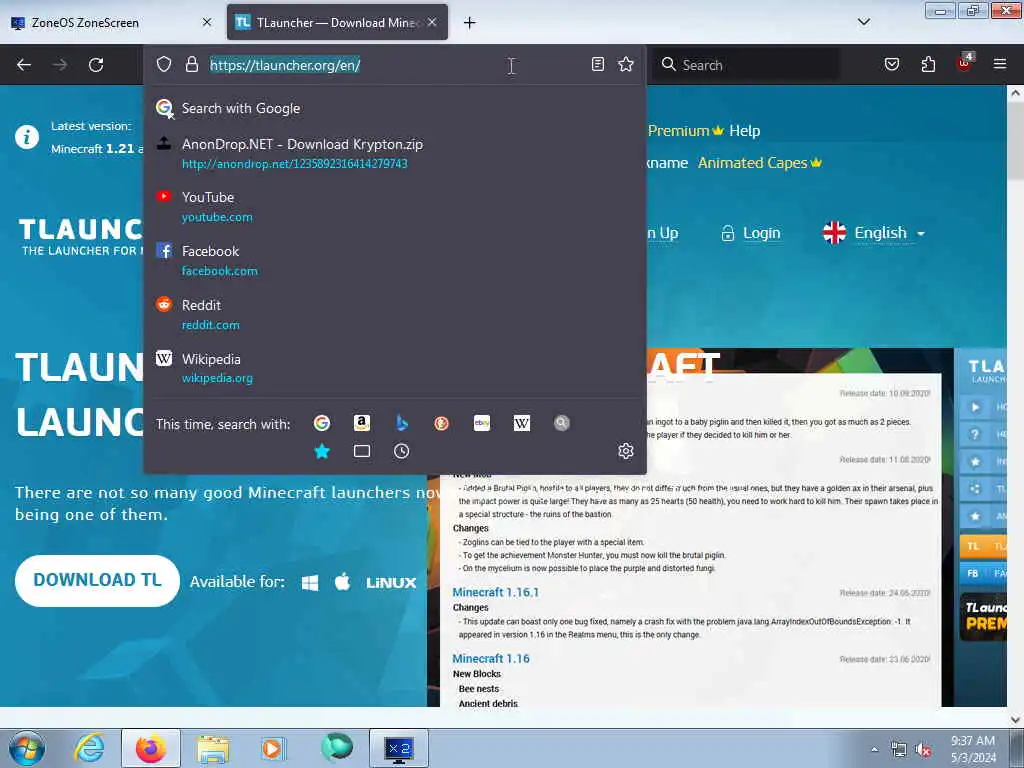Search this time with DuckDuckGo icon
This screenshot has width=1024, height=768.
[x=441, y=423]
